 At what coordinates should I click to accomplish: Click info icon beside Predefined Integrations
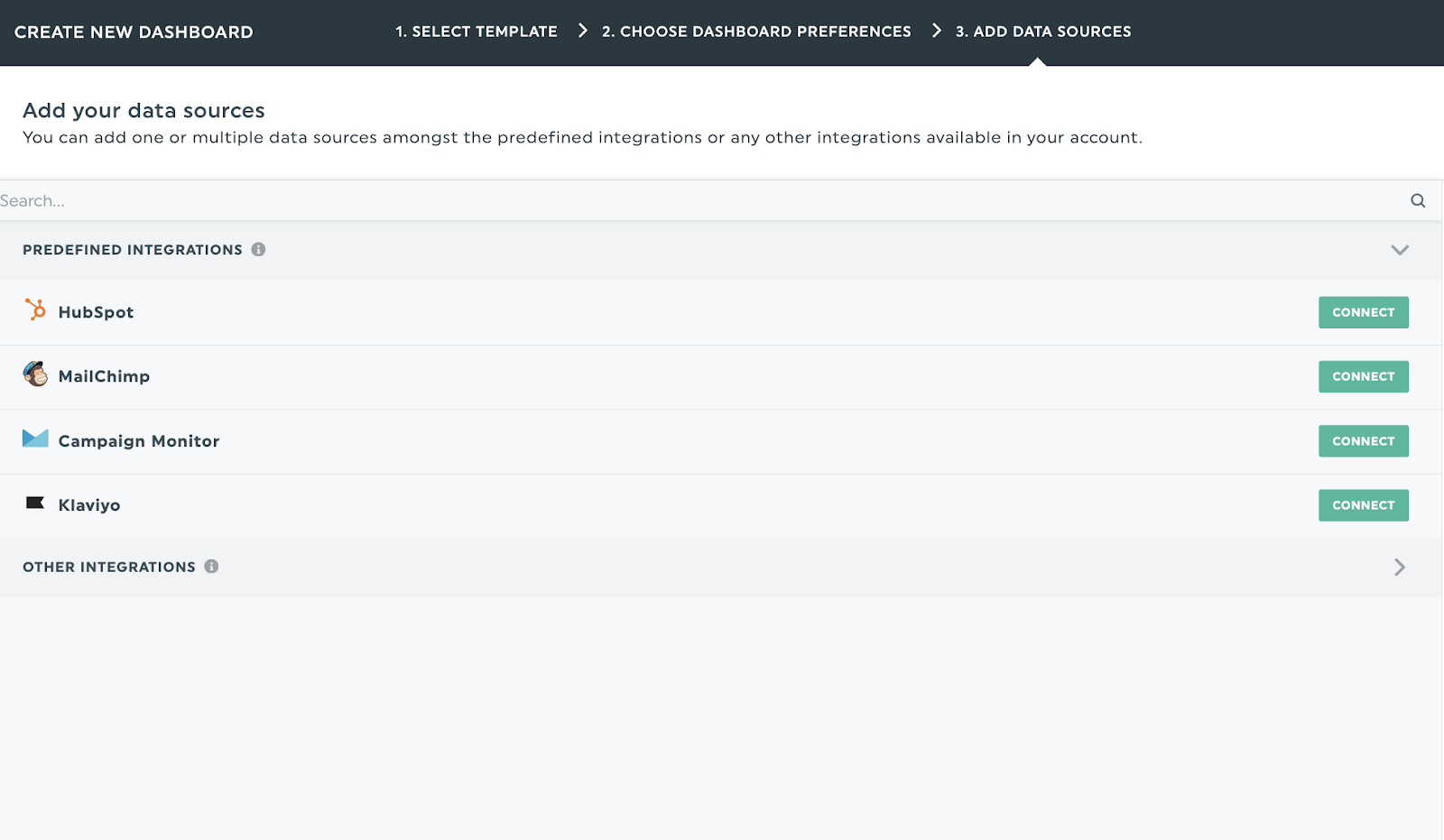pyautogui.click(x=258, y=249)
